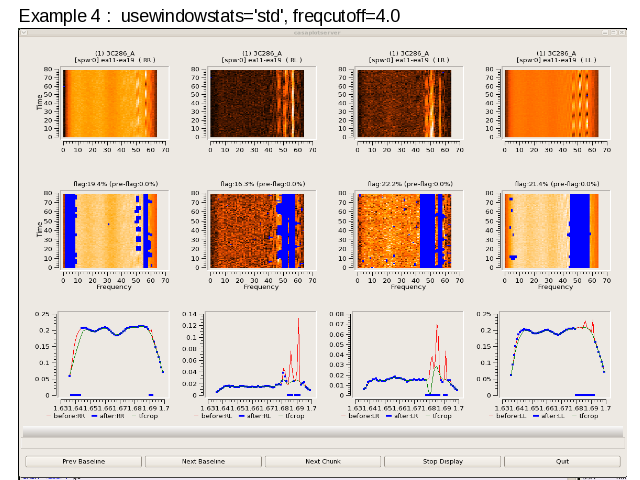Select the third top-row 3C286_A spectrogram
The image size is (640, 480).
pyautogui.click(x=404, y=103)
